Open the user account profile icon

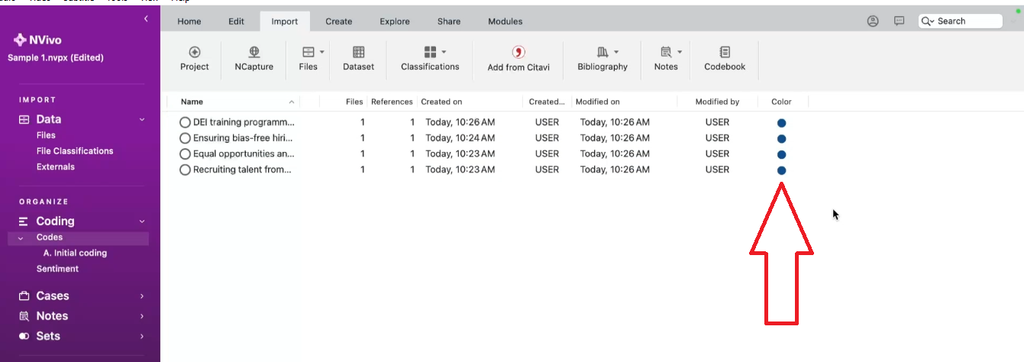pos(872,21)
